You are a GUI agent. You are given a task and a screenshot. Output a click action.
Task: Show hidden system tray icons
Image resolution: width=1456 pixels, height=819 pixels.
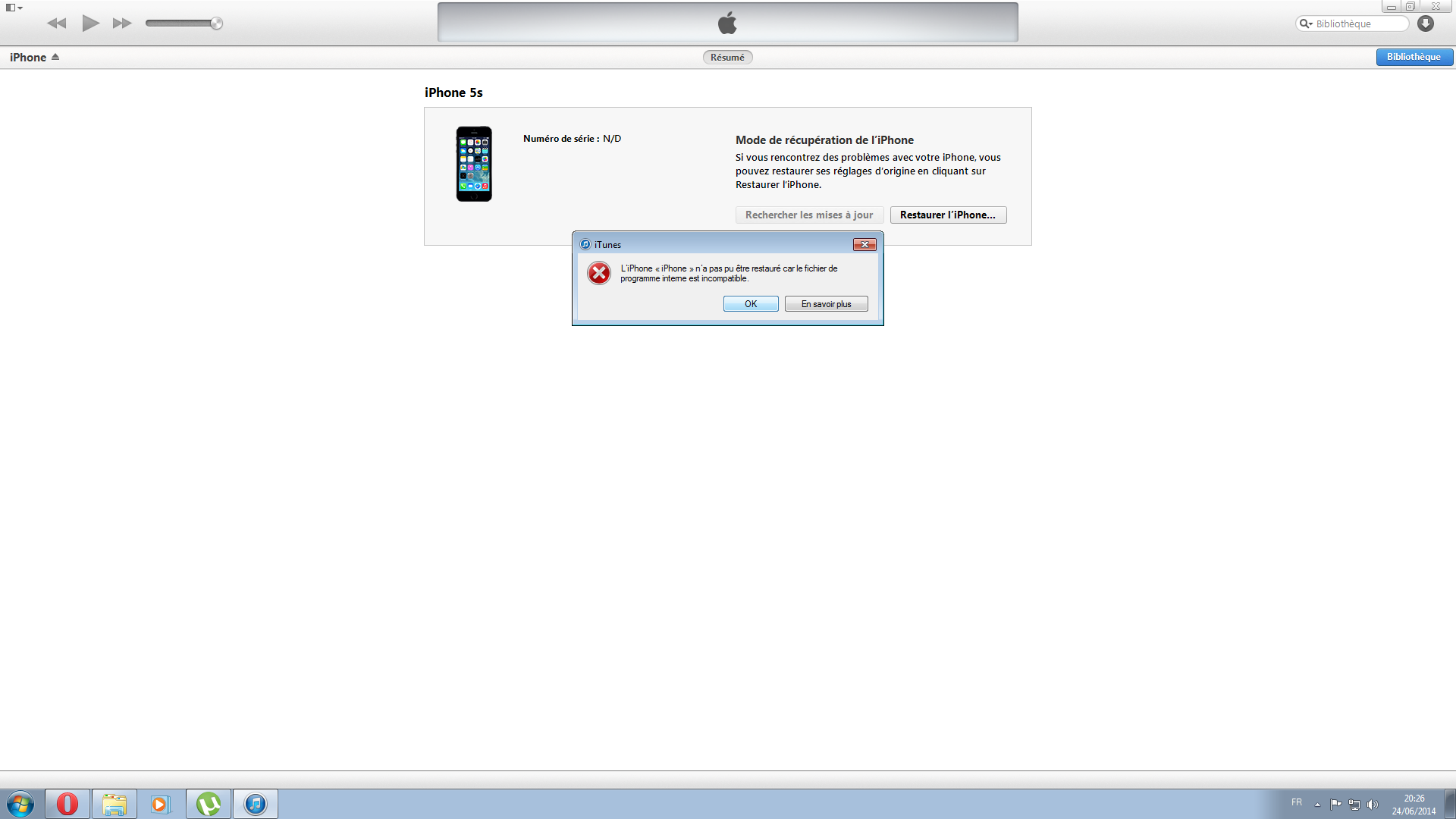1317,805
